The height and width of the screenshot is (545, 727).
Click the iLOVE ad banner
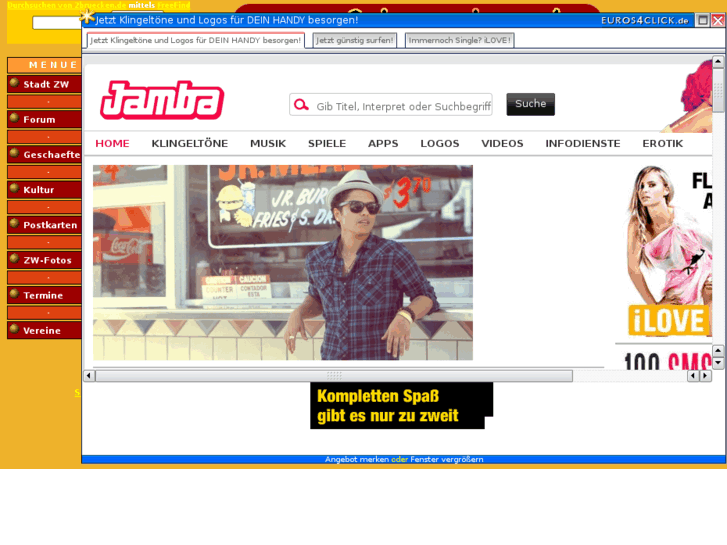click(668, 250)
